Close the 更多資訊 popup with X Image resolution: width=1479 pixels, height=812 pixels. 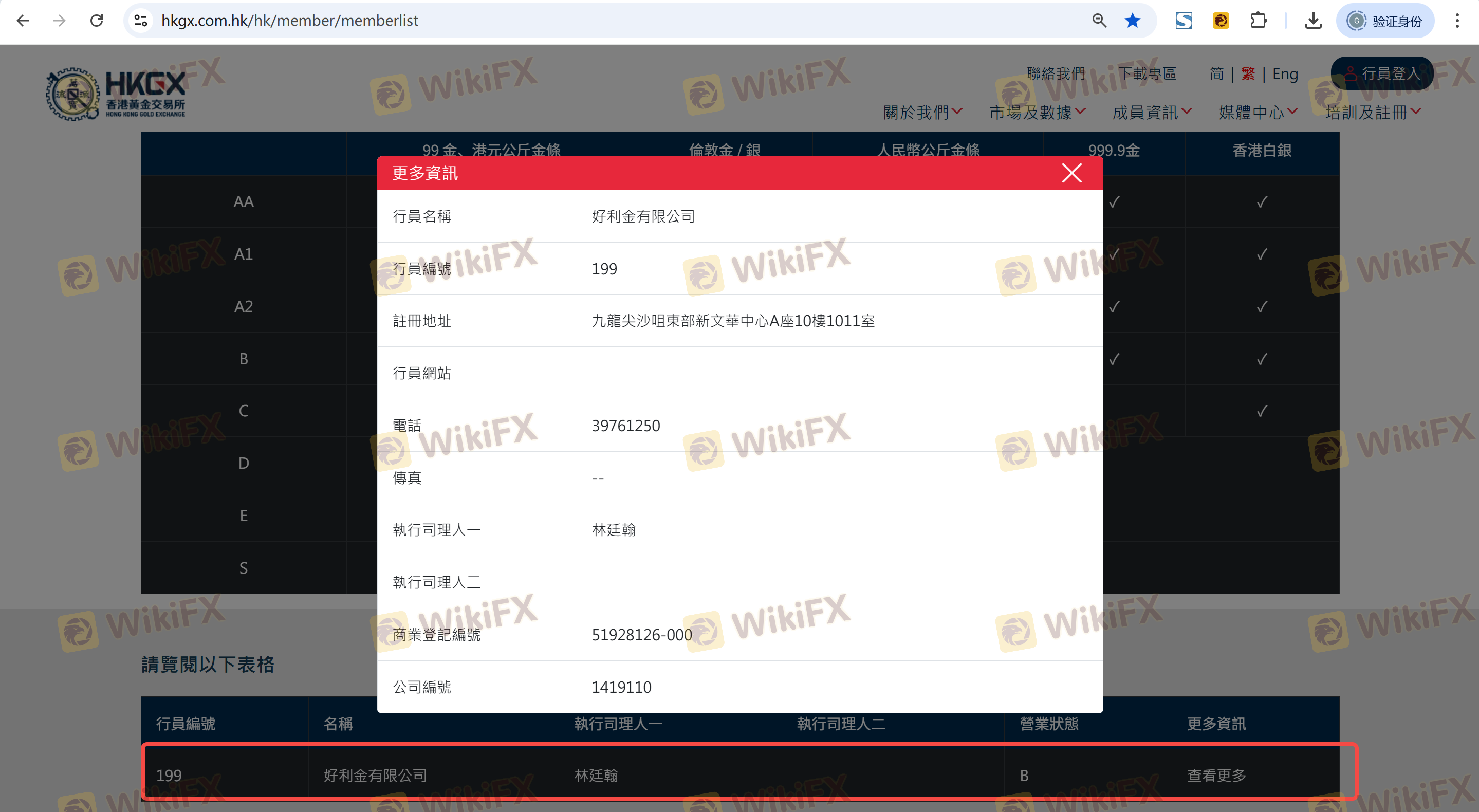[x=1071, y=173]
